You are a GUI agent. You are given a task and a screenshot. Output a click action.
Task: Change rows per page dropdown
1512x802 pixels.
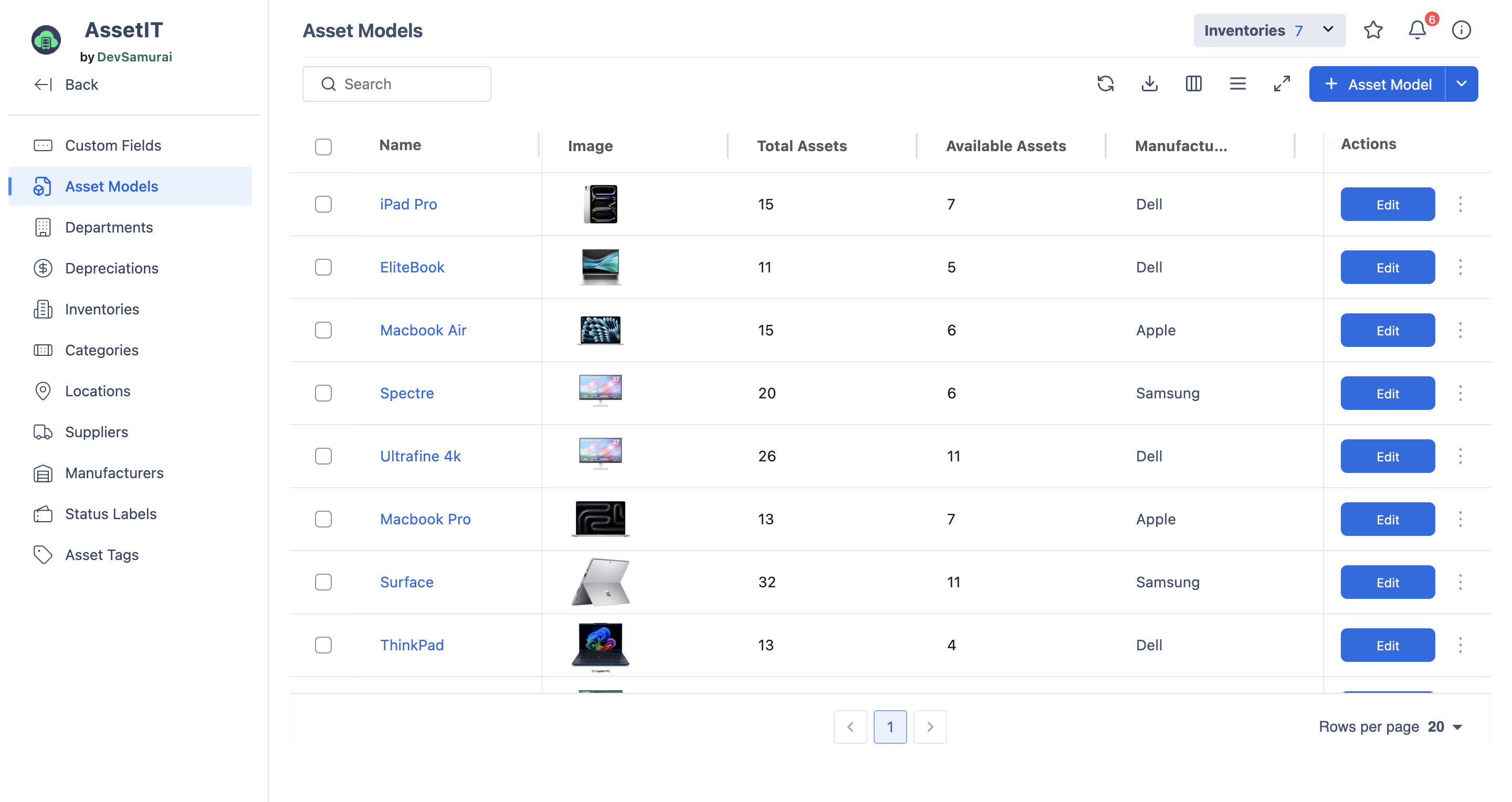point(1445,727)
